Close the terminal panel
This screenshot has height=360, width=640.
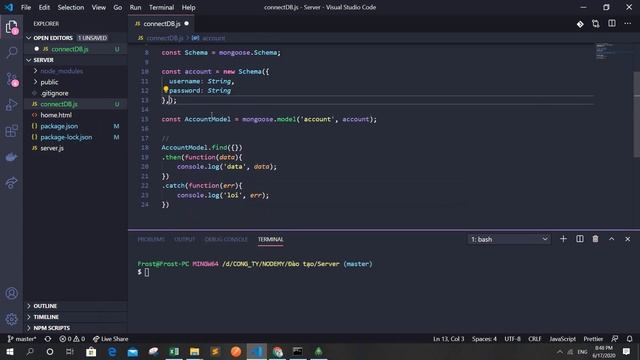(x=627, y=239)
